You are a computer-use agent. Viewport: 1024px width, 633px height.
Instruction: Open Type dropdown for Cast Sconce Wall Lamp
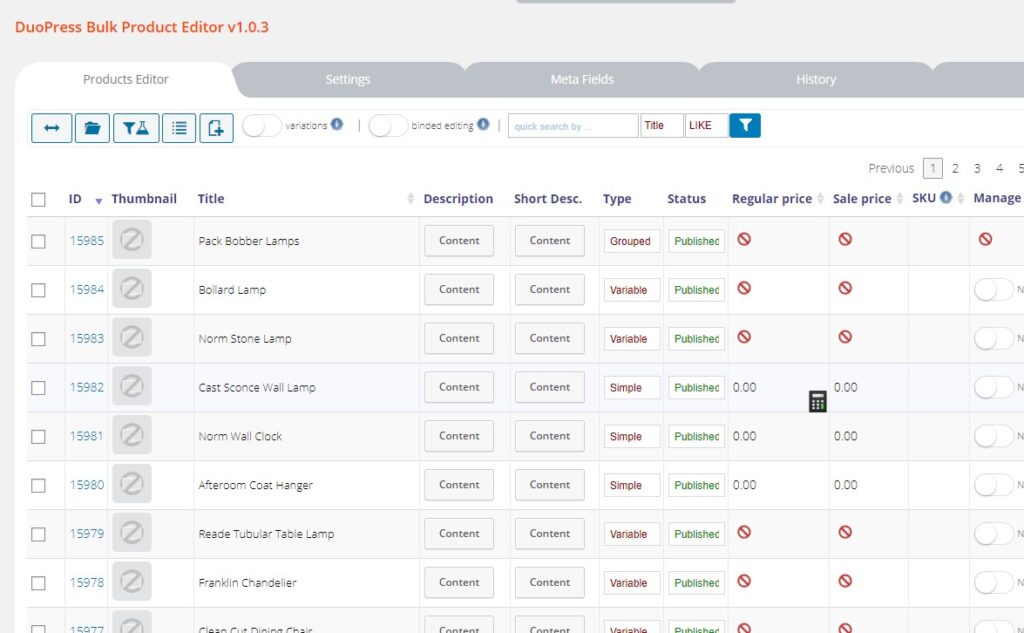[632, 388]
